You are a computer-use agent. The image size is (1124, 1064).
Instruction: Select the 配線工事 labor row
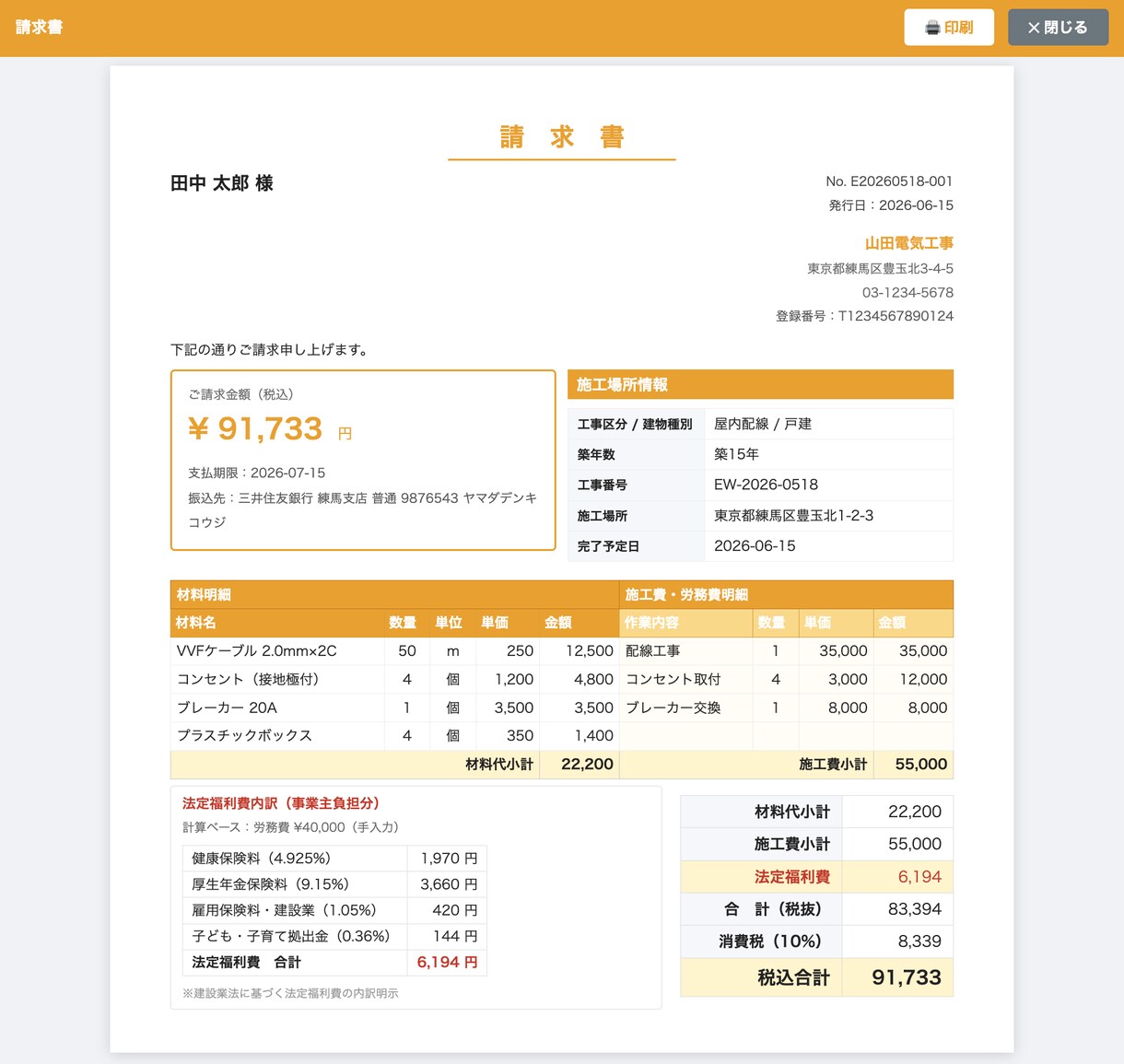pyautogui.click(x=787, y=651)
